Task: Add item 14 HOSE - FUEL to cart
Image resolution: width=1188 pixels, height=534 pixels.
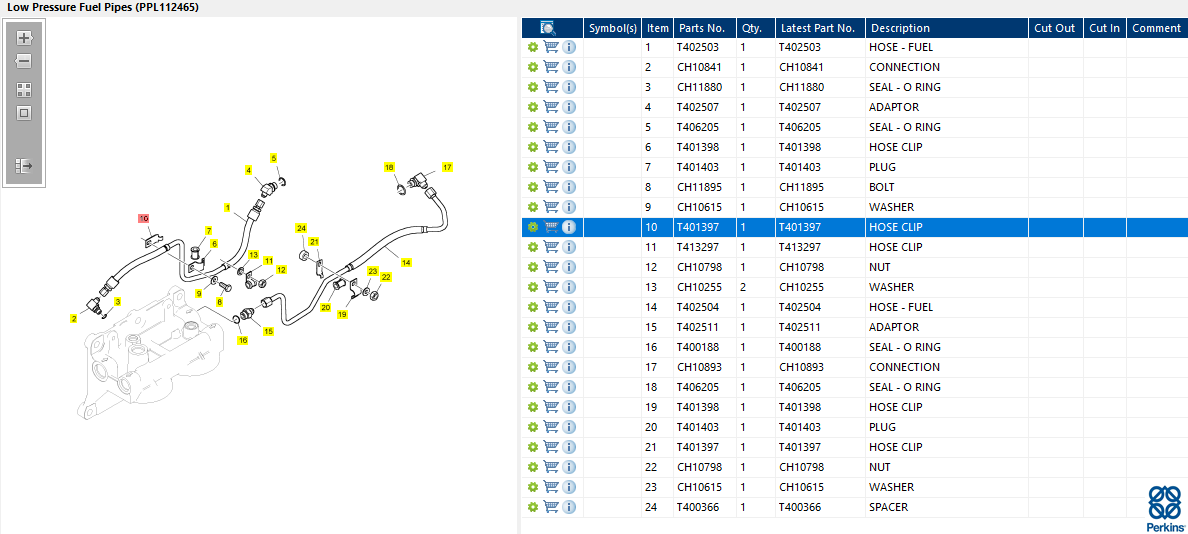Action: coord(552,307)
